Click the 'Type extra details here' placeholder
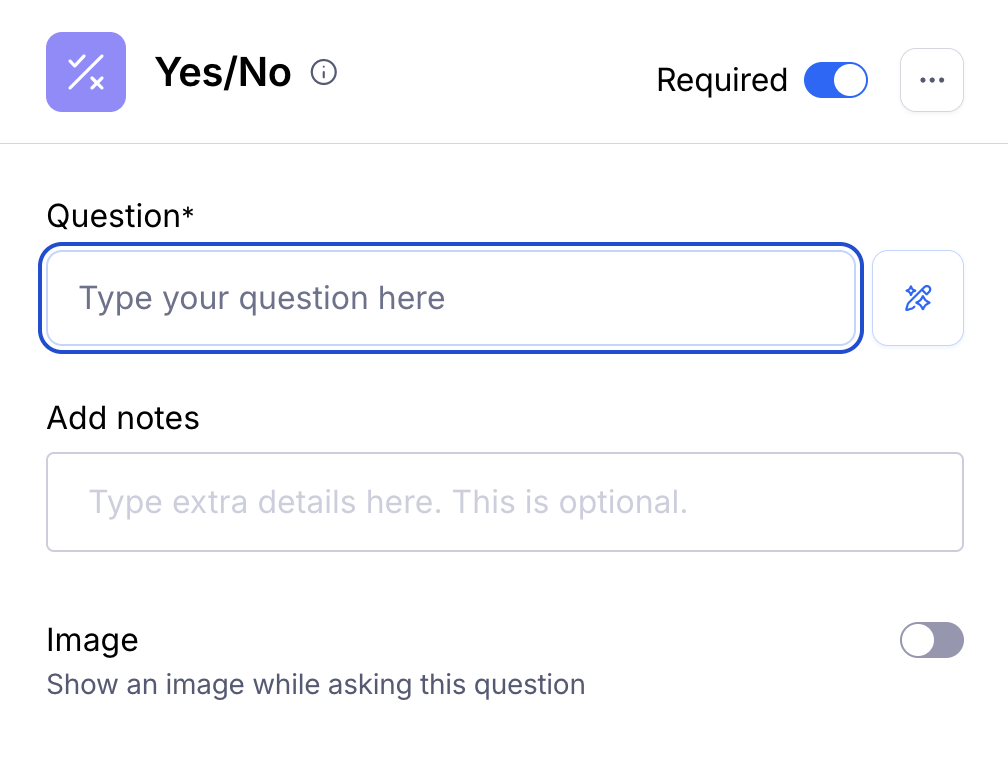This screenshot has width=1008, height=758. [388, 502]
